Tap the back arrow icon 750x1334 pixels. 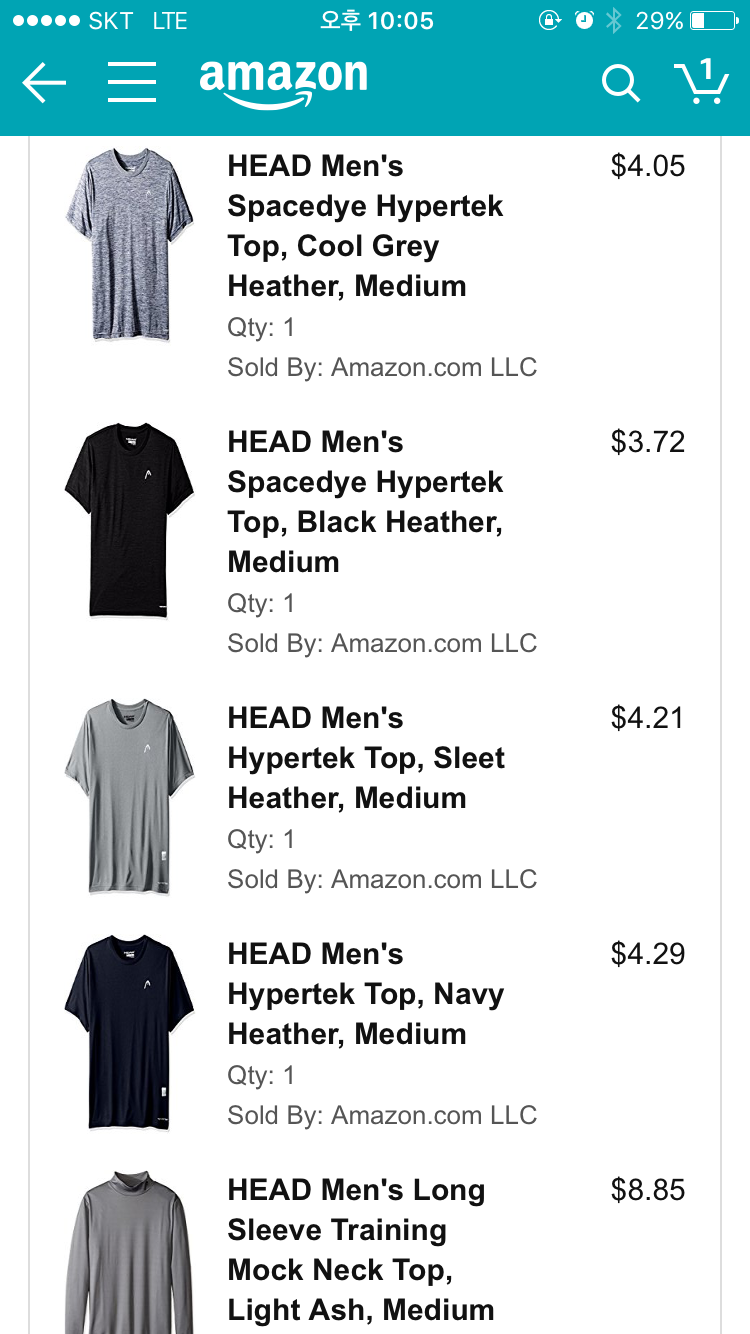[x=44, y=83]
